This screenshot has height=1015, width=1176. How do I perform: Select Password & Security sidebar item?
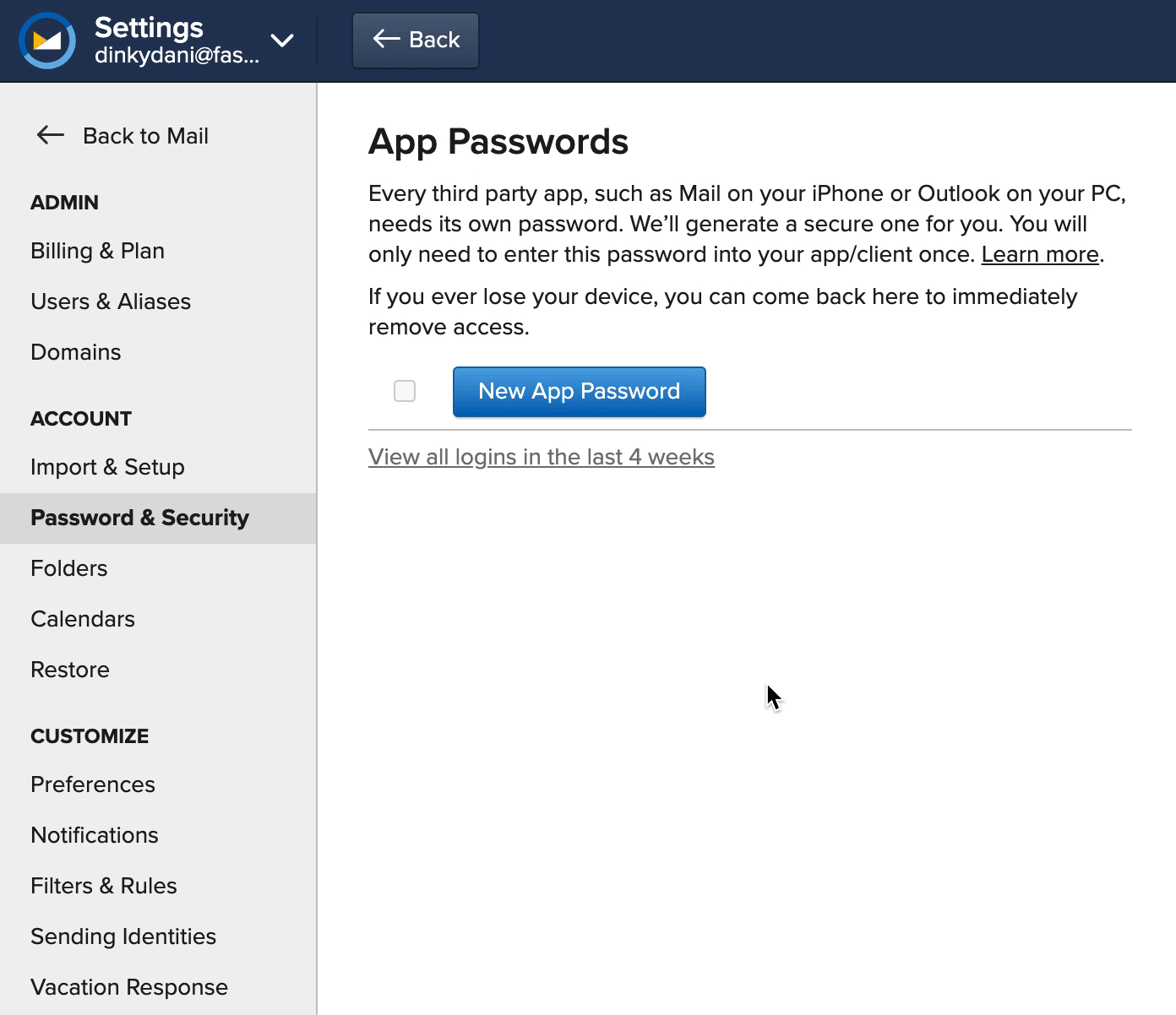pyautogui.click(x=139, y=518)
